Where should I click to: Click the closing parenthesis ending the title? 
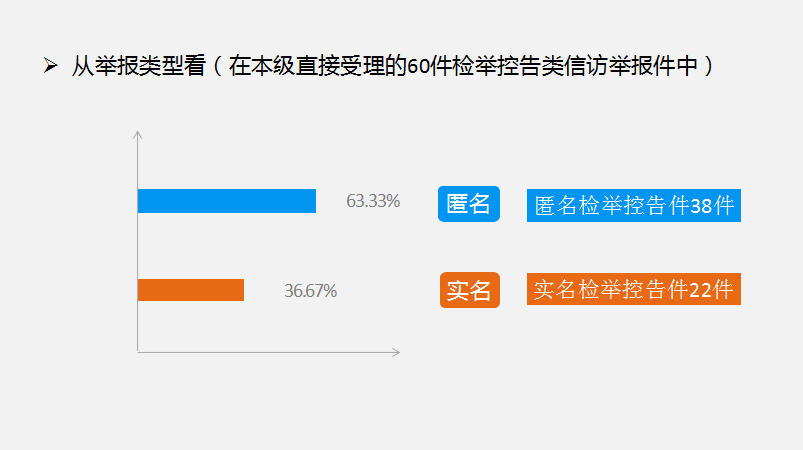coord(709,67)
